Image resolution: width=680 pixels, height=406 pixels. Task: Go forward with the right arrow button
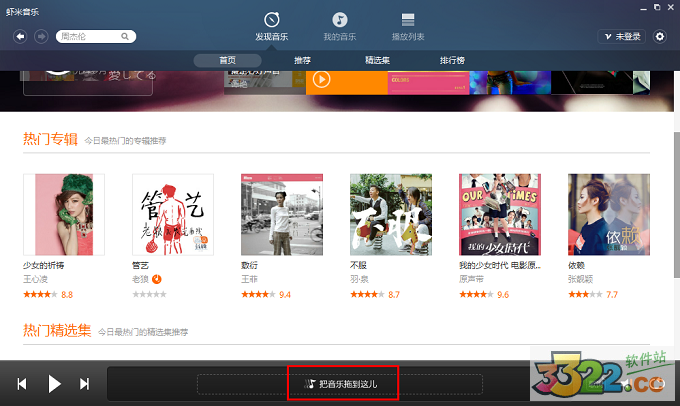tap(41, 36)
